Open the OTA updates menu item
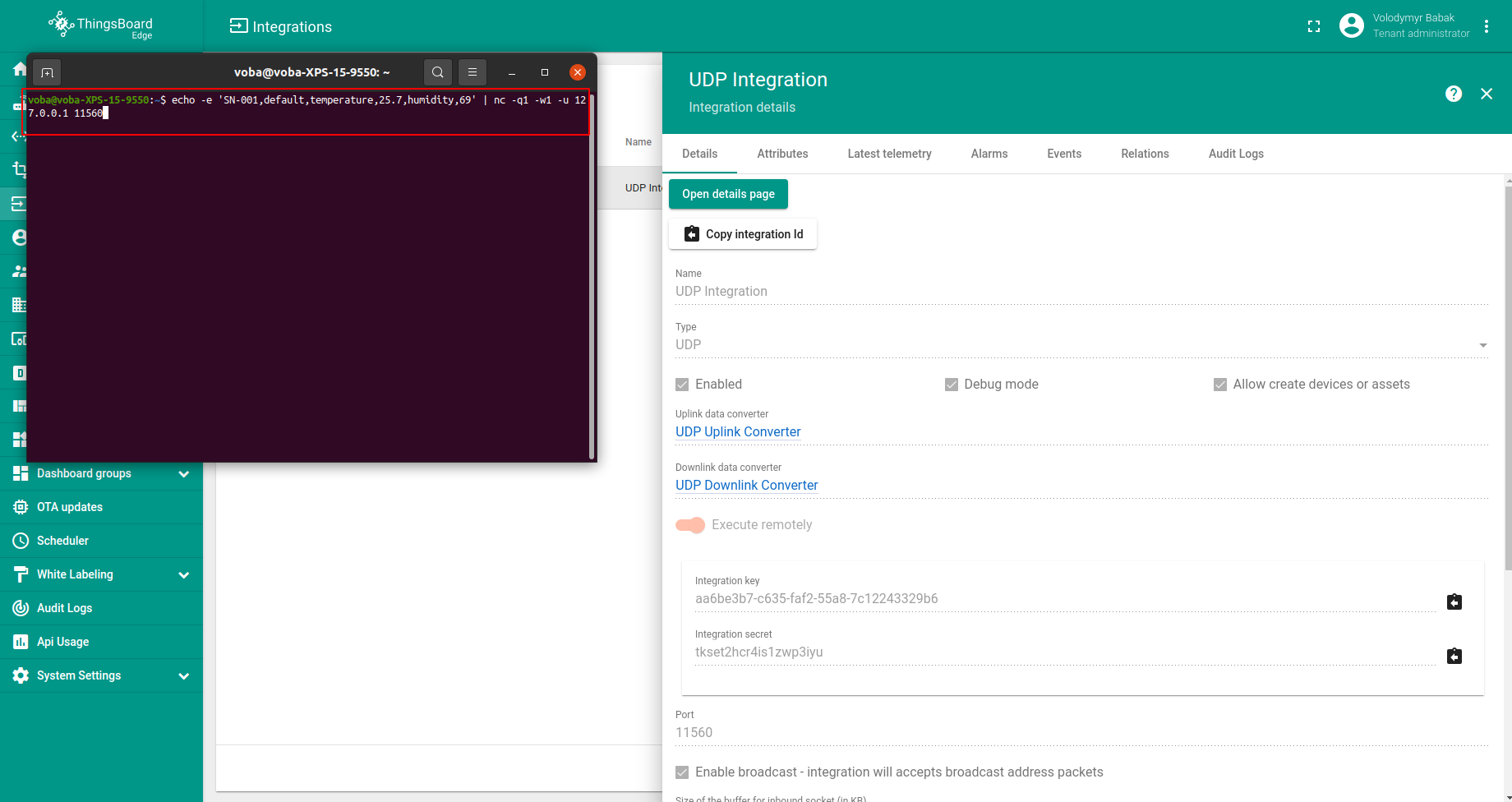 tap(101, 507)
